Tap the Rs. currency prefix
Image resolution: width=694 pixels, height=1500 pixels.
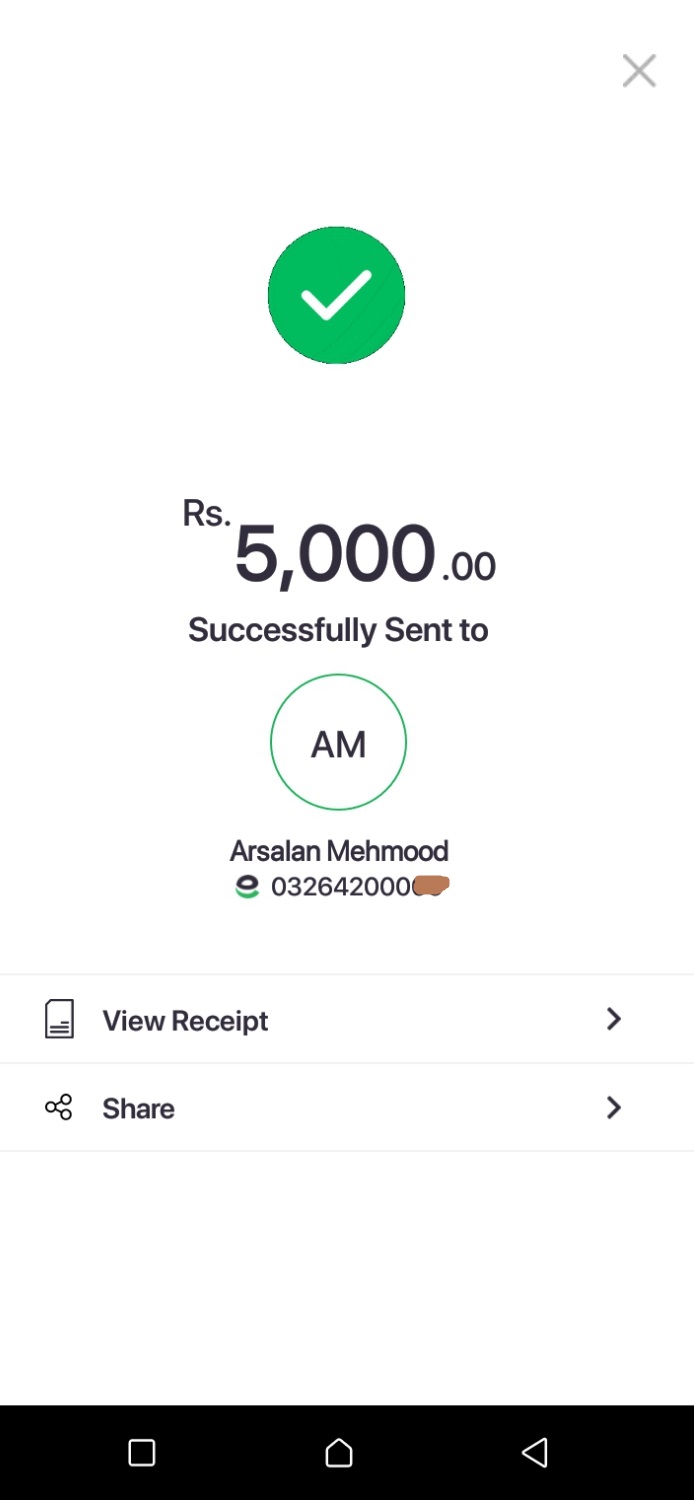(x=206, y=514)
